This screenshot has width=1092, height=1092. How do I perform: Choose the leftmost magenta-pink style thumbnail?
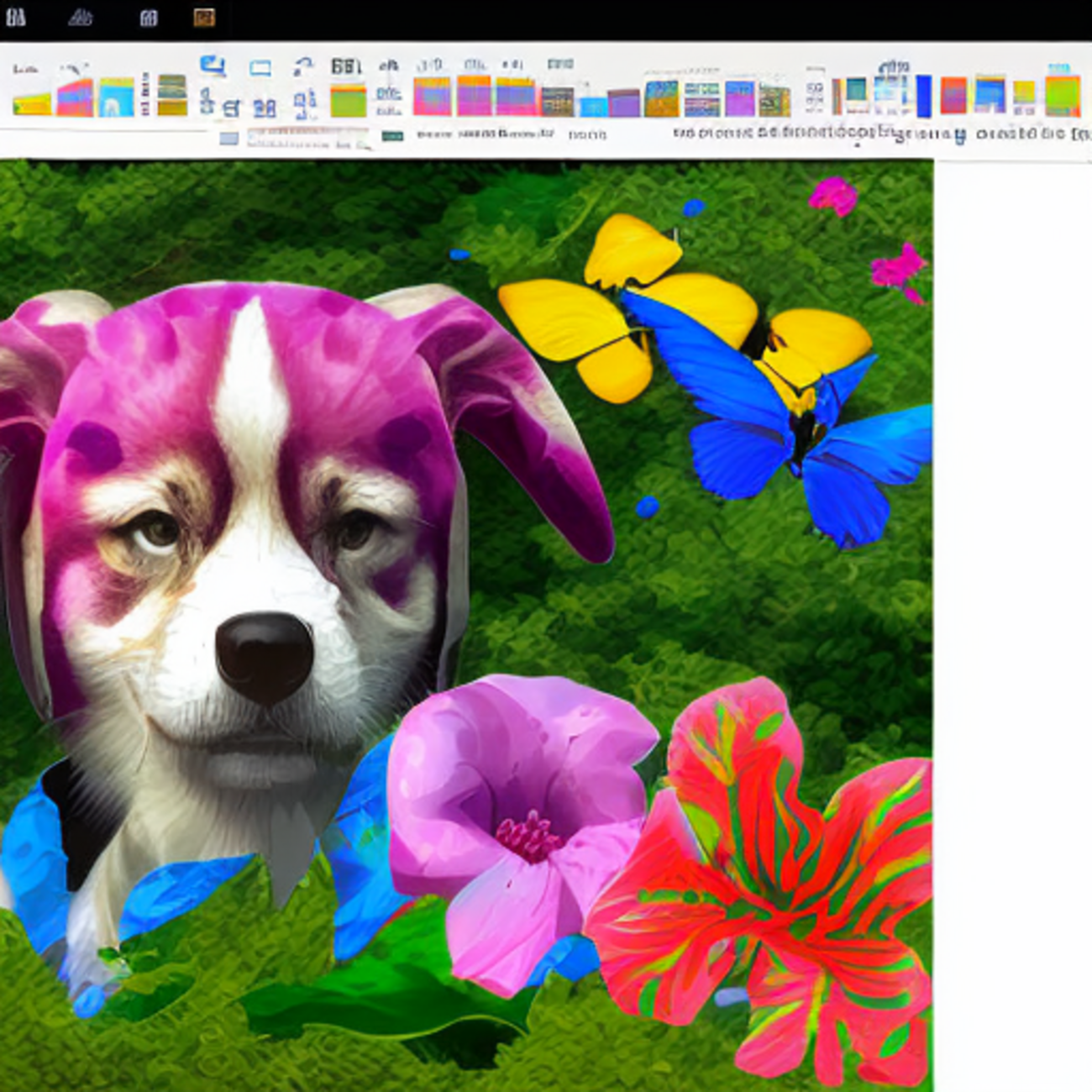coord(432,96)
